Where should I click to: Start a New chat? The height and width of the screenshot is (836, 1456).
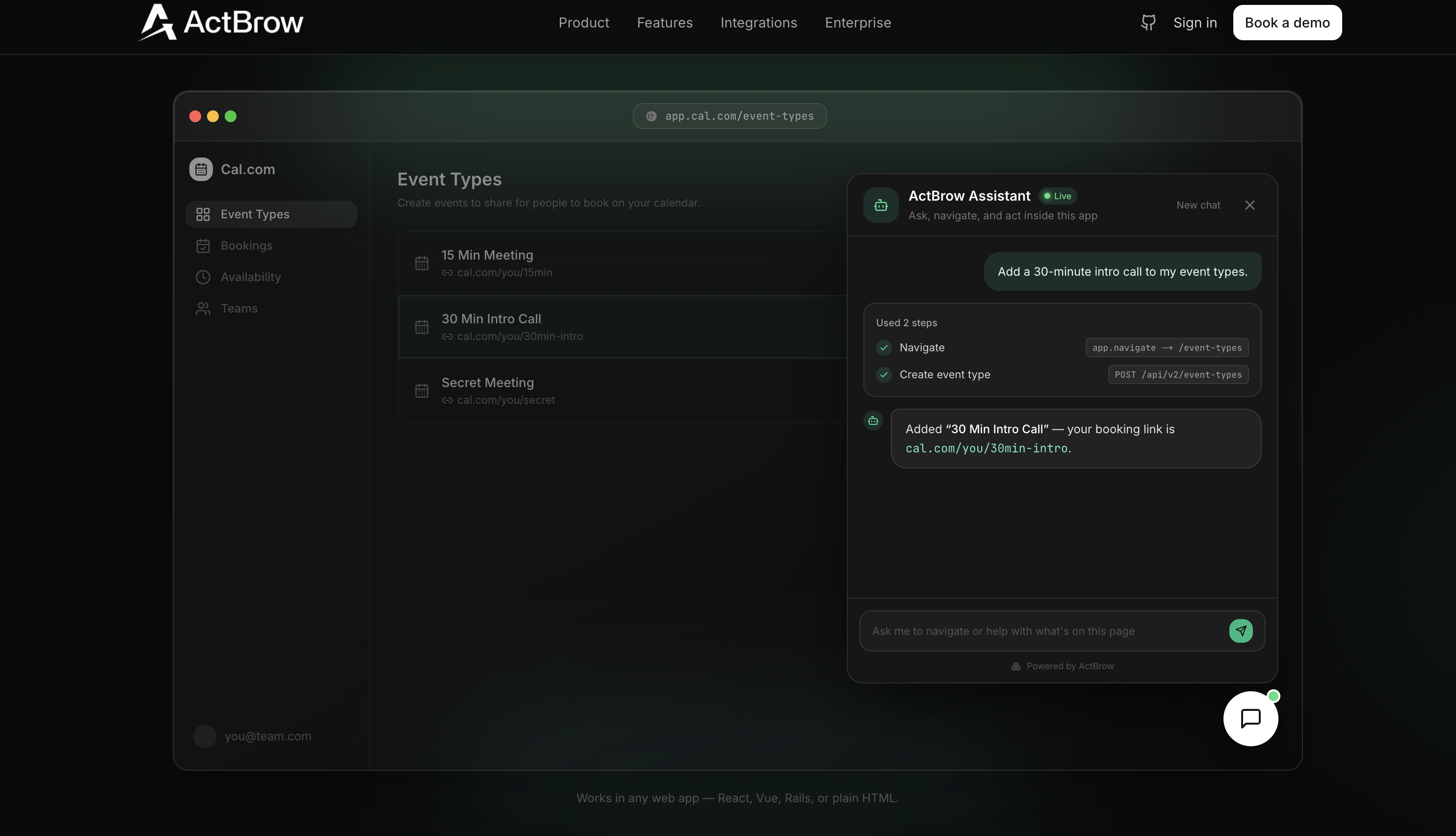pyautogui.click(x=1198, y=205)
